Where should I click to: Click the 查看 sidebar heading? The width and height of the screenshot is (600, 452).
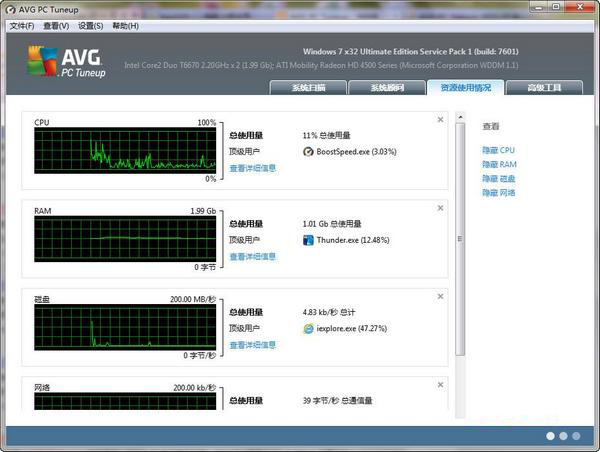pyautogui.click(x=491, y=126)
